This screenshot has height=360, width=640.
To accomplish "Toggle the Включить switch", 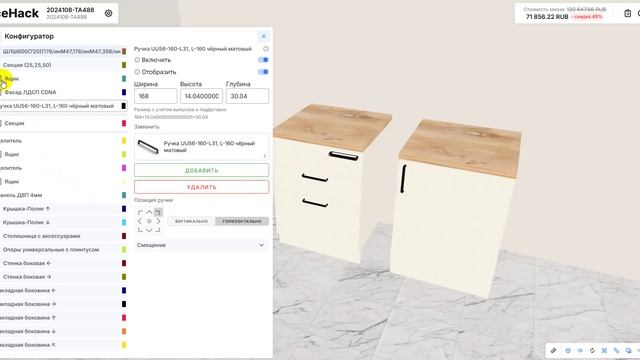I will (x=263, y=60).
